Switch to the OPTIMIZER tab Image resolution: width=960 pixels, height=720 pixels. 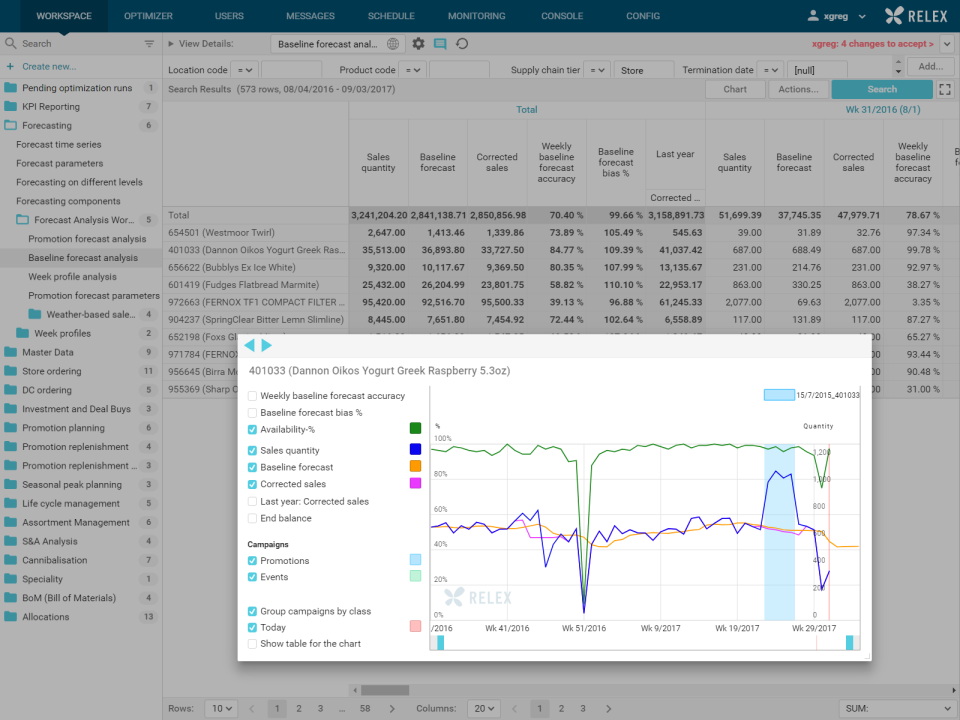click(148, 16)
